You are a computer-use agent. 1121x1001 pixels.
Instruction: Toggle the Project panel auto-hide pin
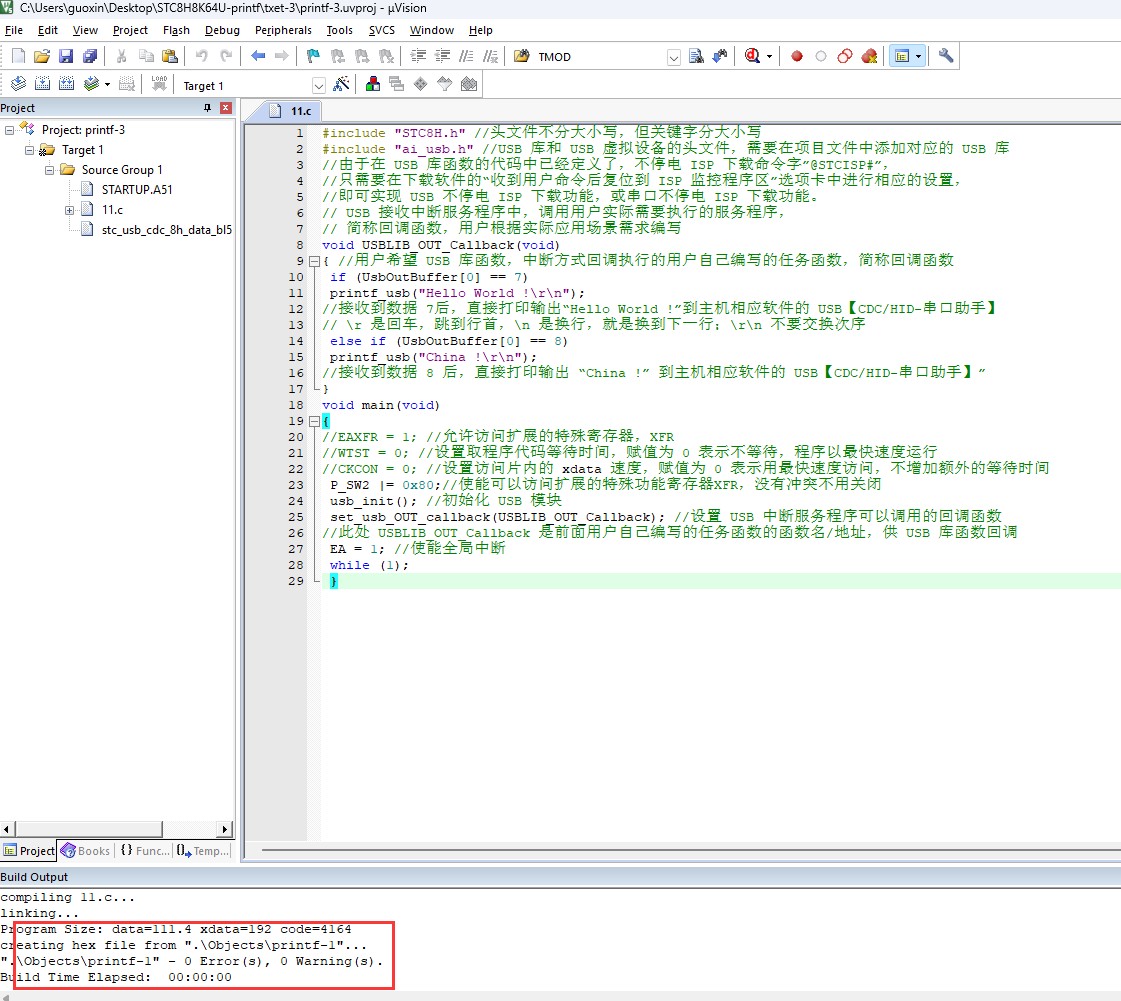coord(207,108)
